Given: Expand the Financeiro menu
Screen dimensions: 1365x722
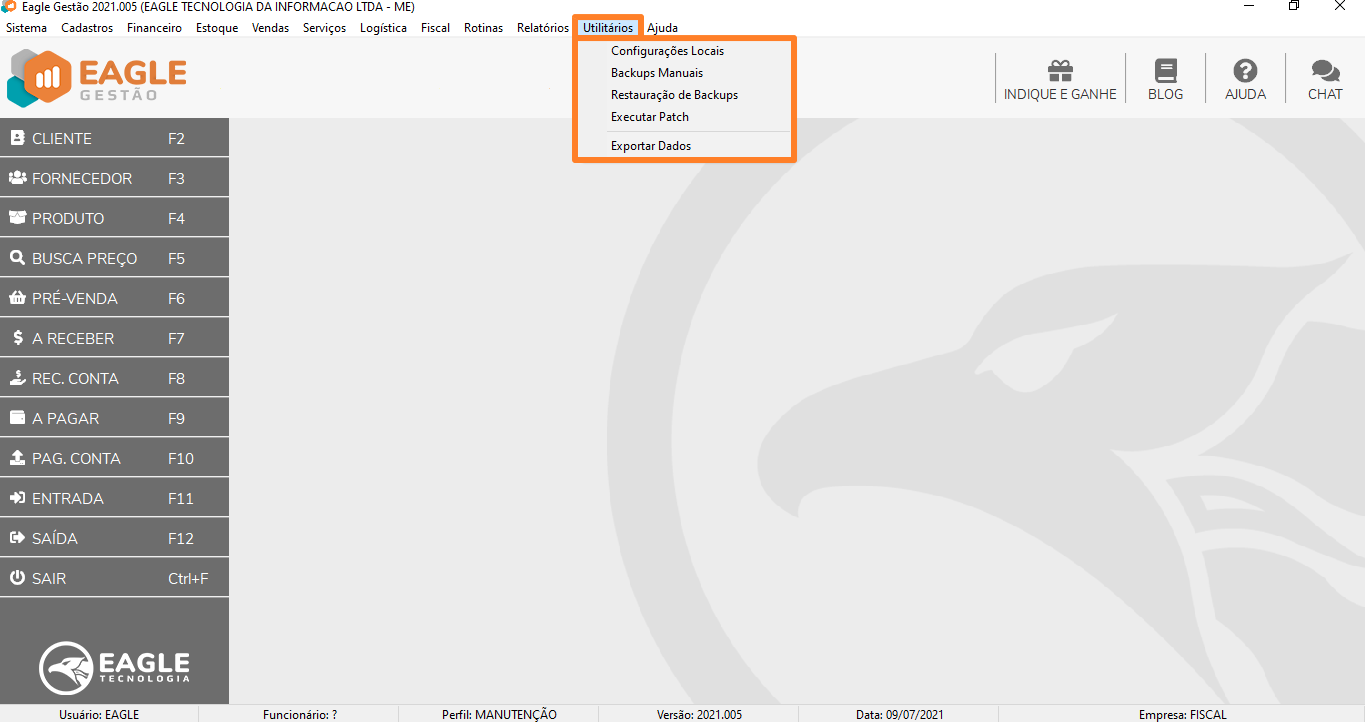Looking at the screenshot, I should click(154, 28).
